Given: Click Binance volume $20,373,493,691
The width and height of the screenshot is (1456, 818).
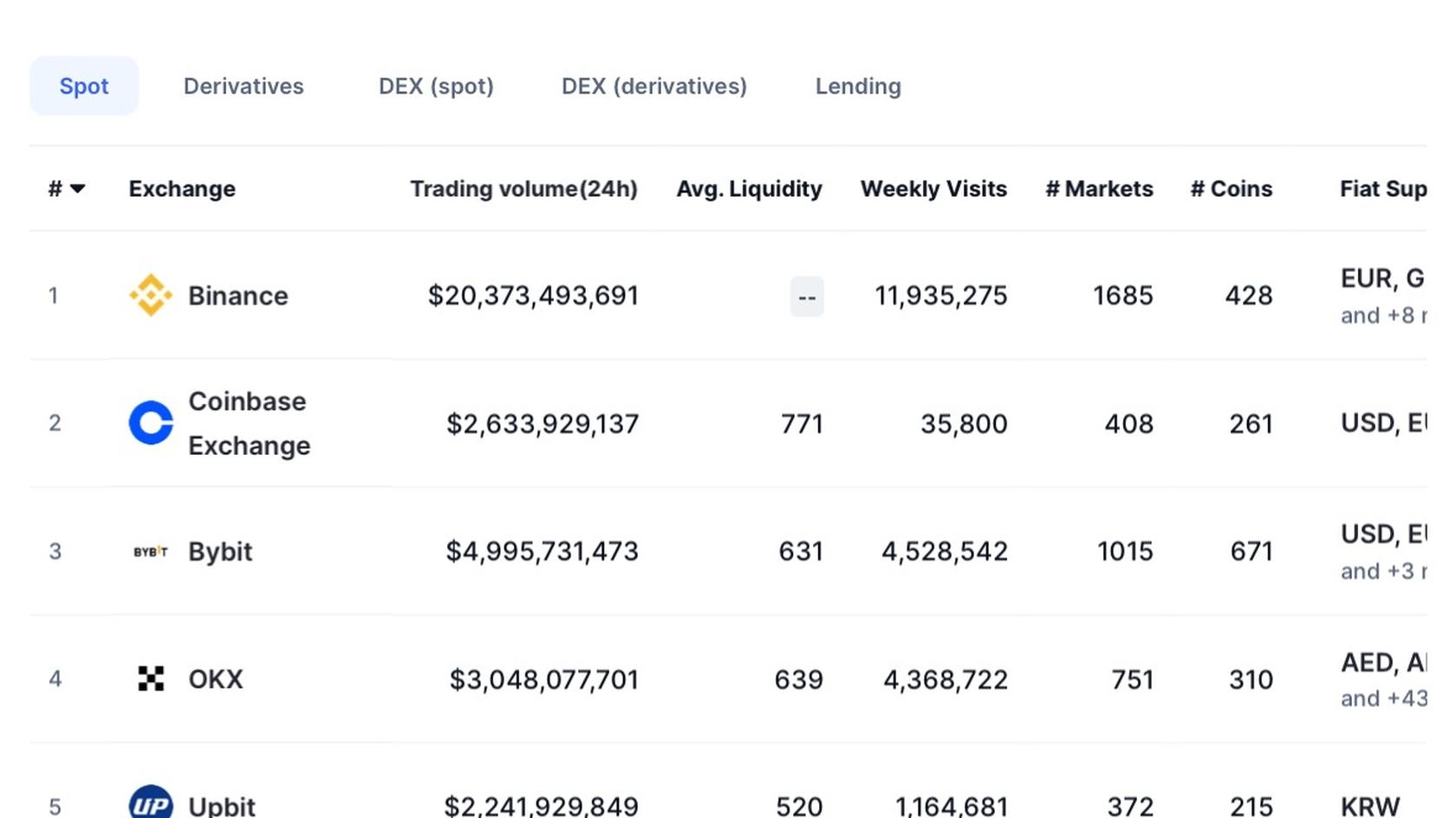Looking at the screenshot, I should 533,295.
